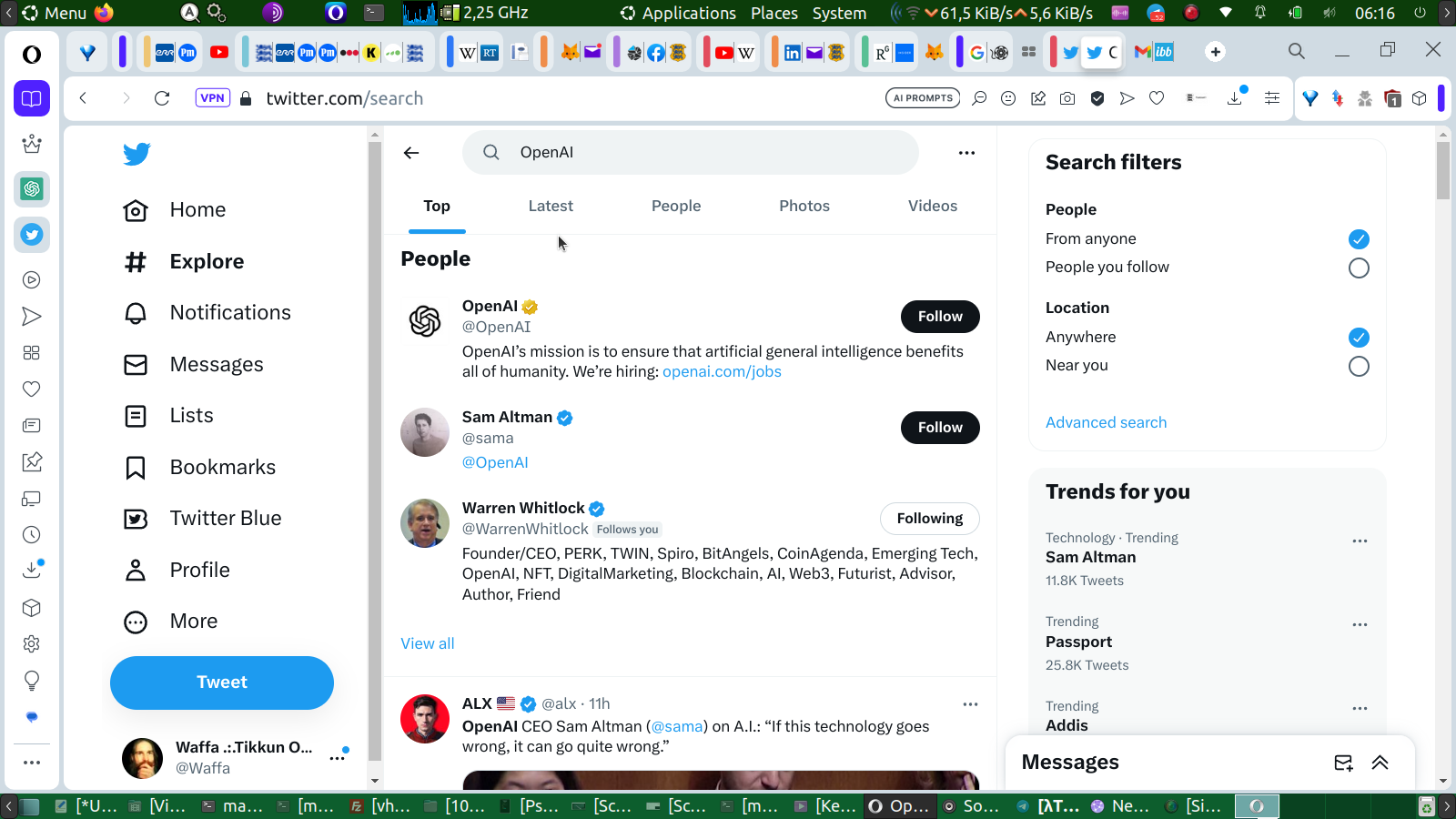Viewport: 1456px width, 819px height.
Task: Open the openai.com/jobs link
Action: pos(722,372)
